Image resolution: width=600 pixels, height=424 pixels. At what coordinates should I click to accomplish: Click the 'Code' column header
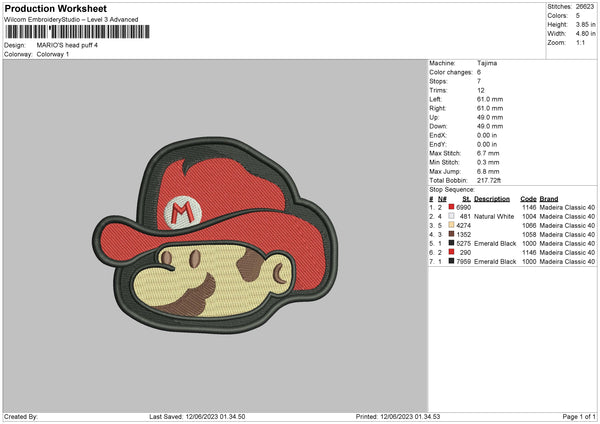528,199
